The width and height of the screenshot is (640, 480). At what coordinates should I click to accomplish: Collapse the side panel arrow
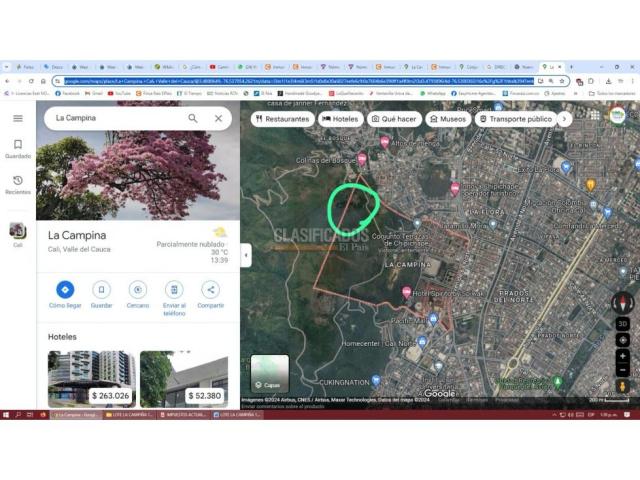(246, 255)
